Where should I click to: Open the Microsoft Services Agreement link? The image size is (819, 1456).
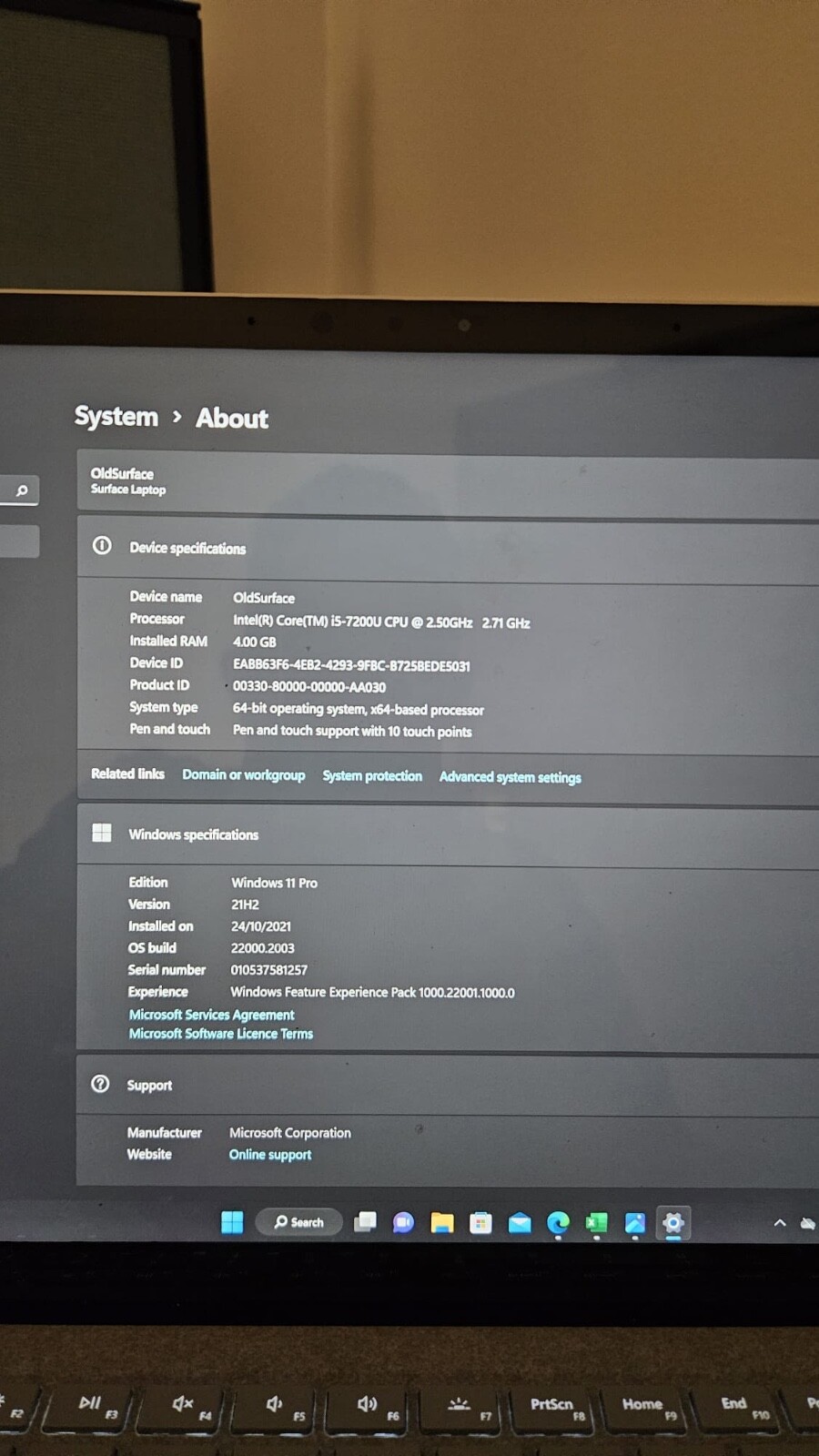(x=211, y=1014)
